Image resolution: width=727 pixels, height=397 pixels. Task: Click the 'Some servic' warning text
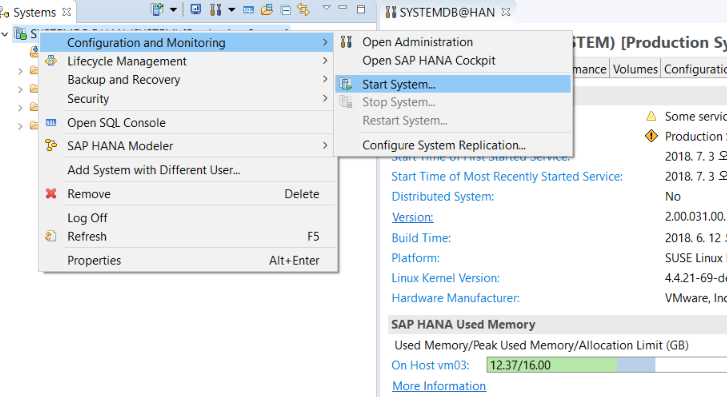coord(695,116)
